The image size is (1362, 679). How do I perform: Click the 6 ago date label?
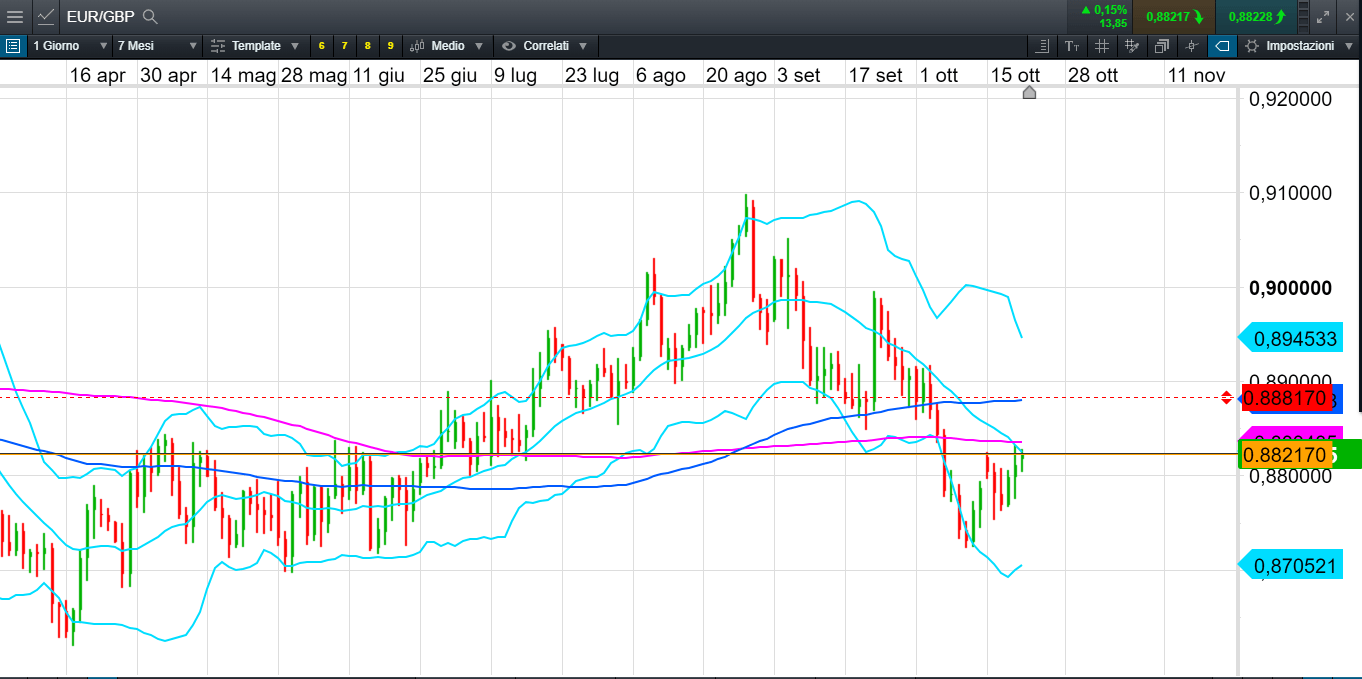click(661, 75)
